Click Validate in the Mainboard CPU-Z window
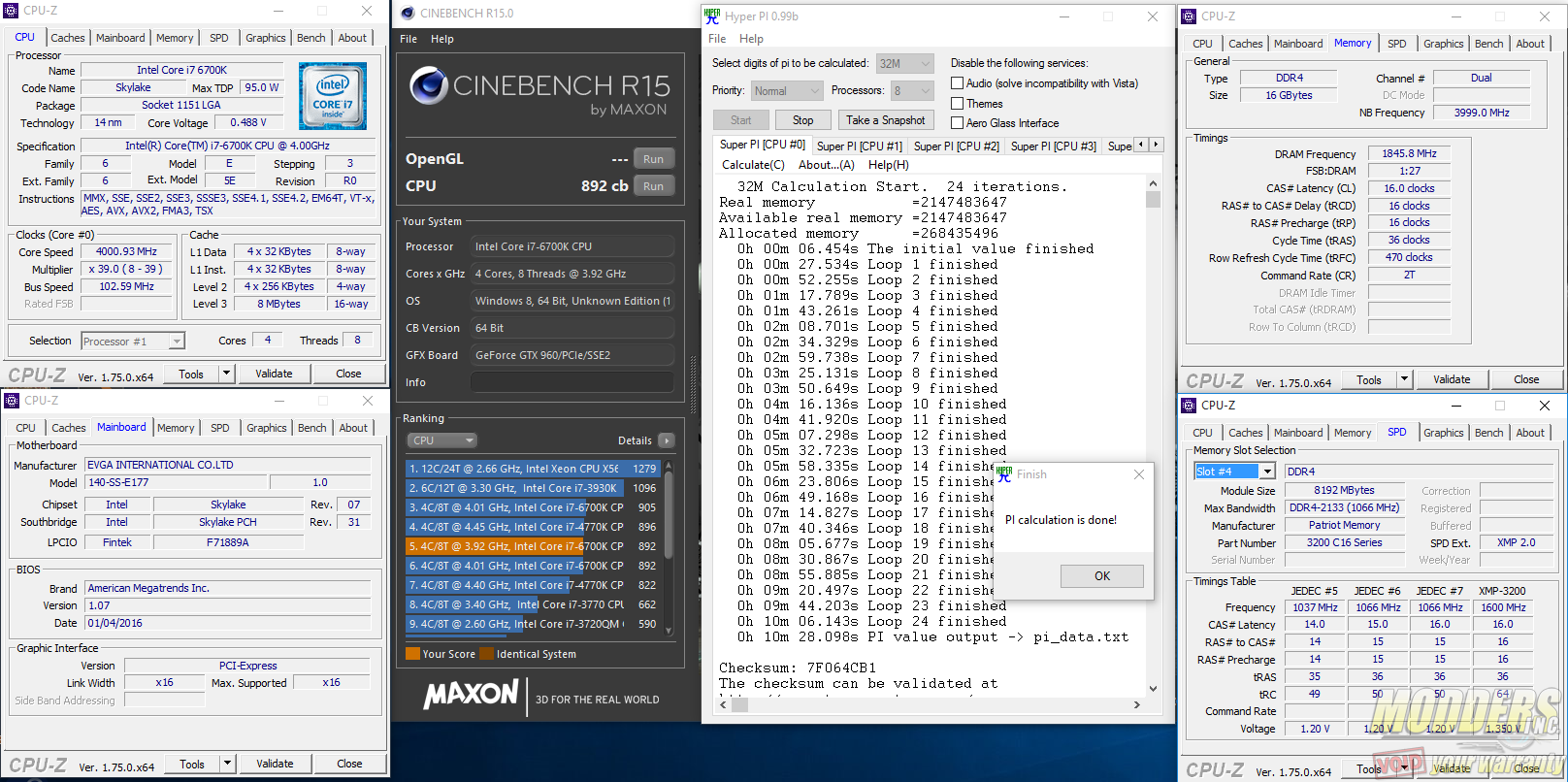The height and width of the screenshot is (782, 1568). (275, 764)
